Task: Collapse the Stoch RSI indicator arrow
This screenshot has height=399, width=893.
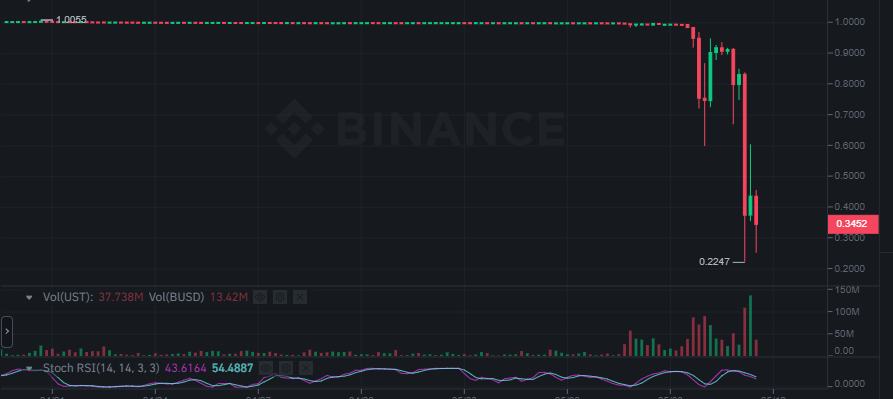Action: (30, 368)
